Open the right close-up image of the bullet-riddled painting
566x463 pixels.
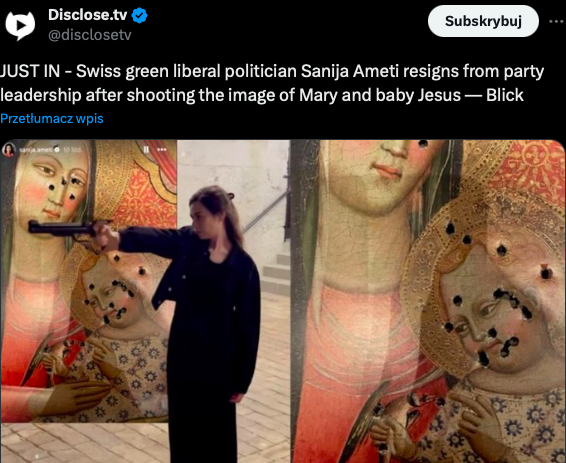point(428,301)
